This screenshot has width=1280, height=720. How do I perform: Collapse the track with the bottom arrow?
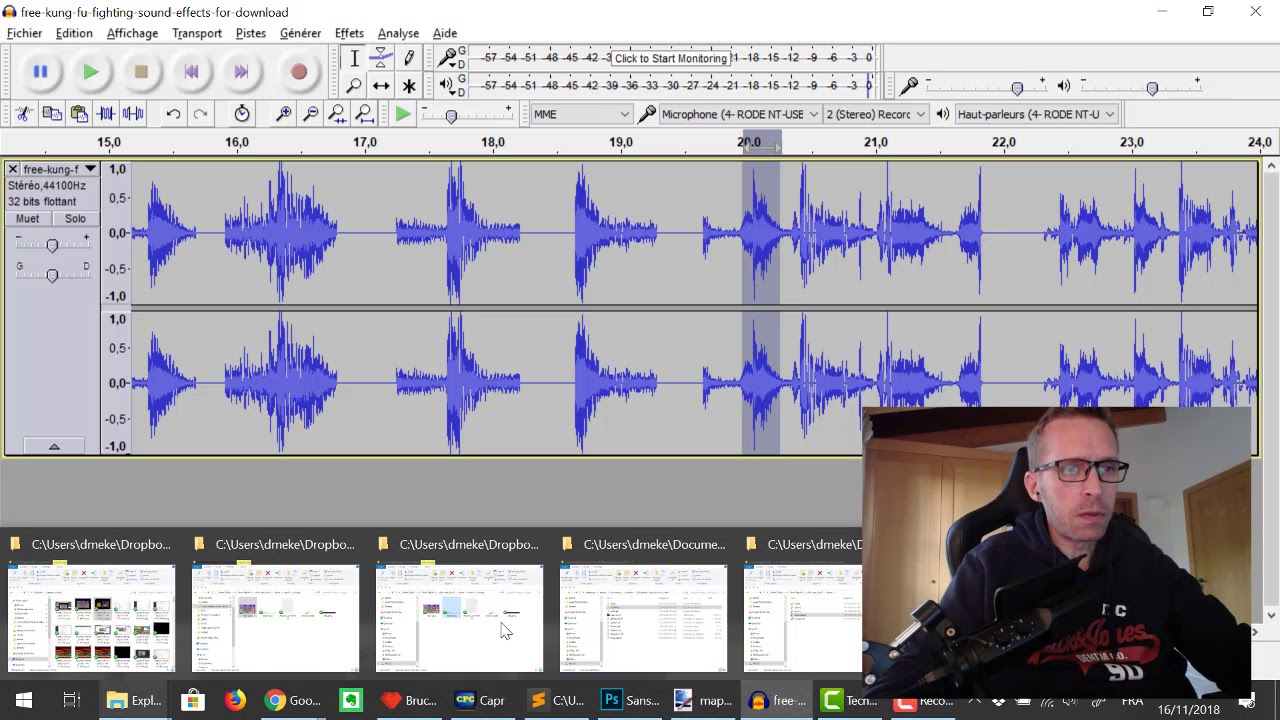54,446
